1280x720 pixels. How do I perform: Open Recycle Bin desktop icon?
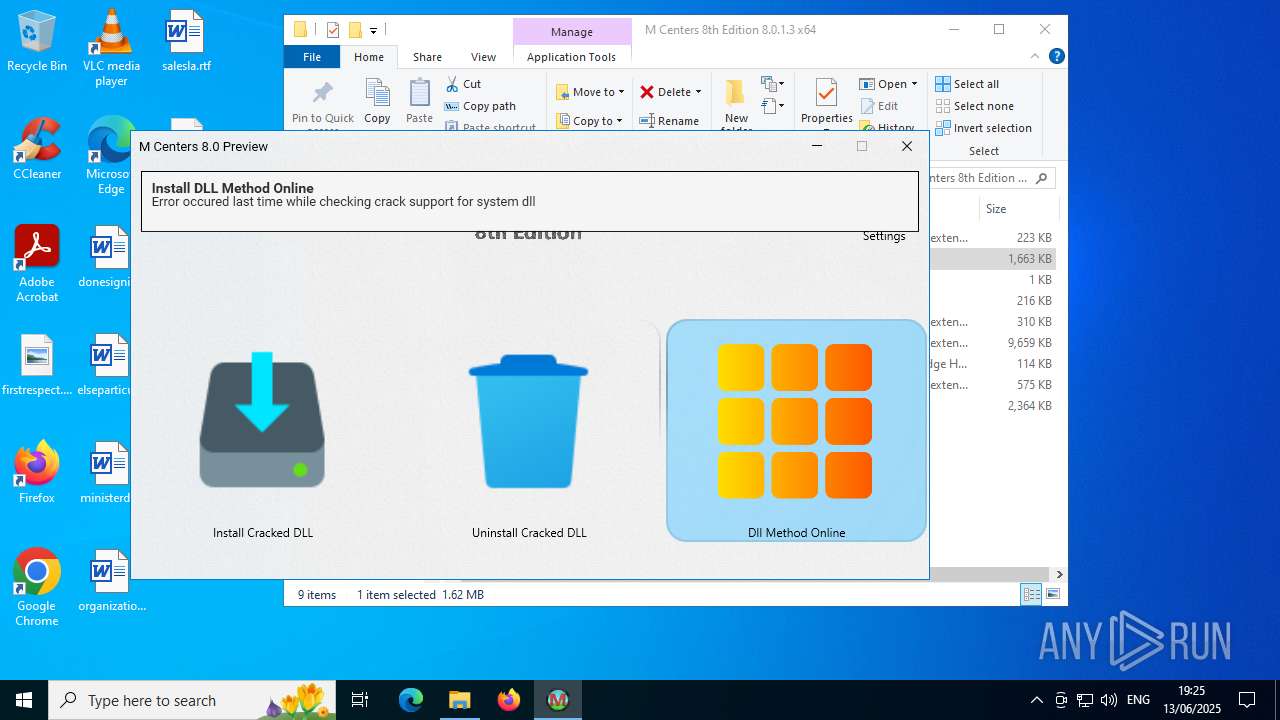37,41
